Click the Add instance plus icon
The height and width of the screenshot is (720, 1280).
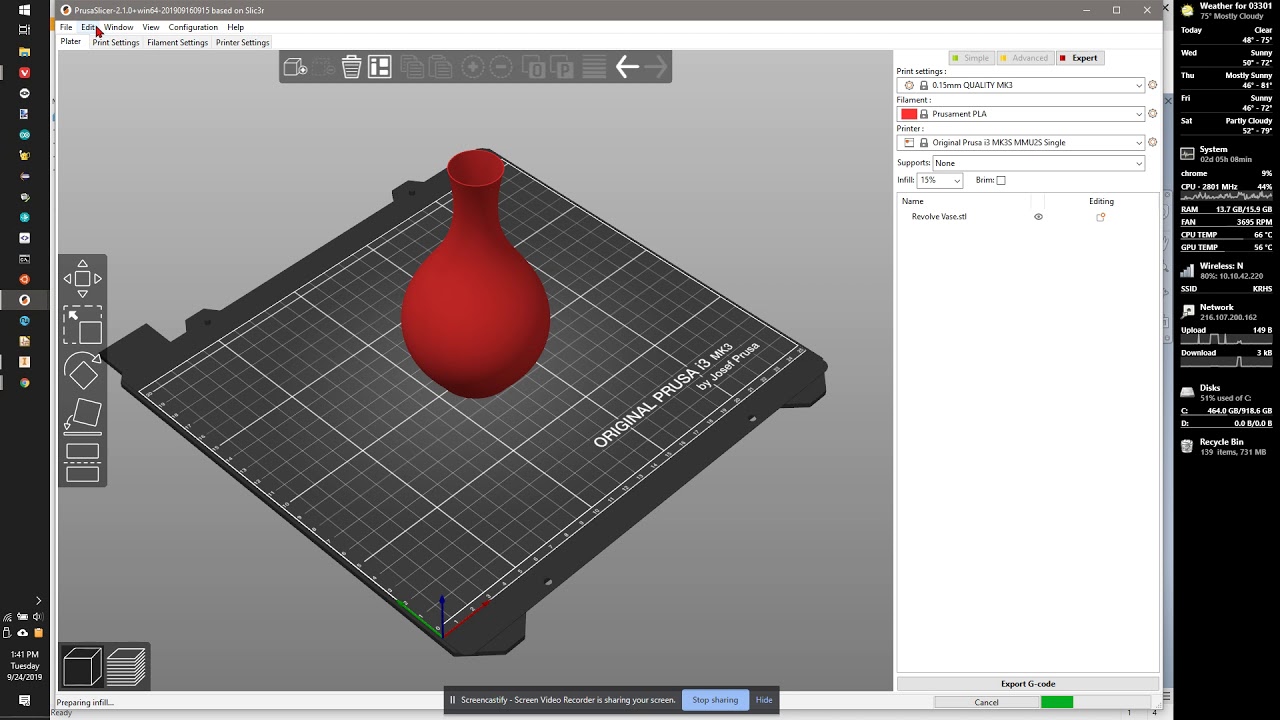pyautogui.click(x=472, y=67)
